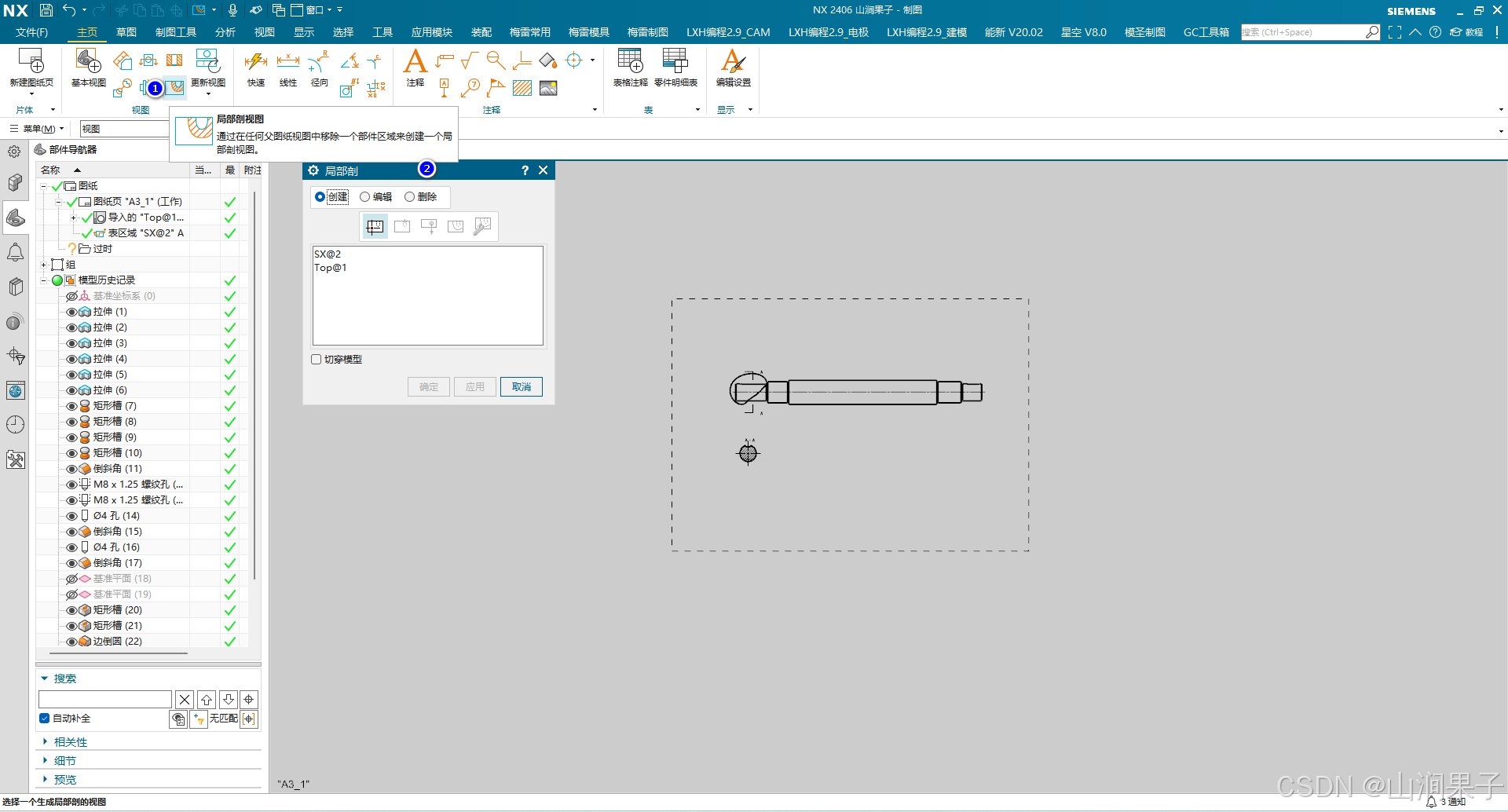Toggle visibility of 倒斜角 (11)

click(x=71, y=469)
